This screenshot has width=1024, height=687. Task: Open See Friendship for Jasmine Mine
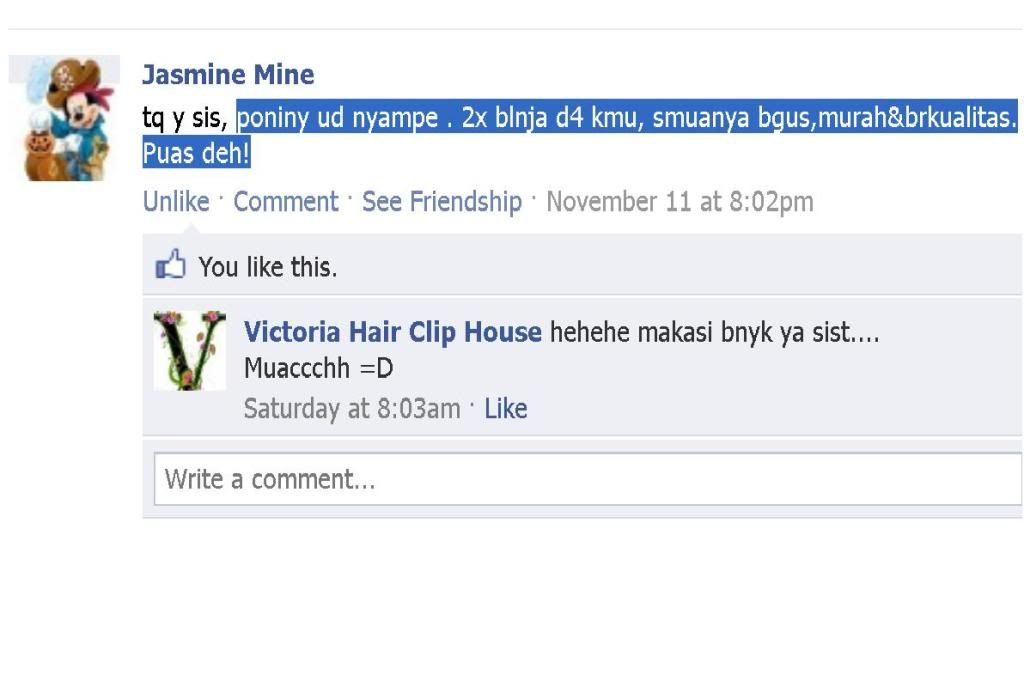(442, 201)
